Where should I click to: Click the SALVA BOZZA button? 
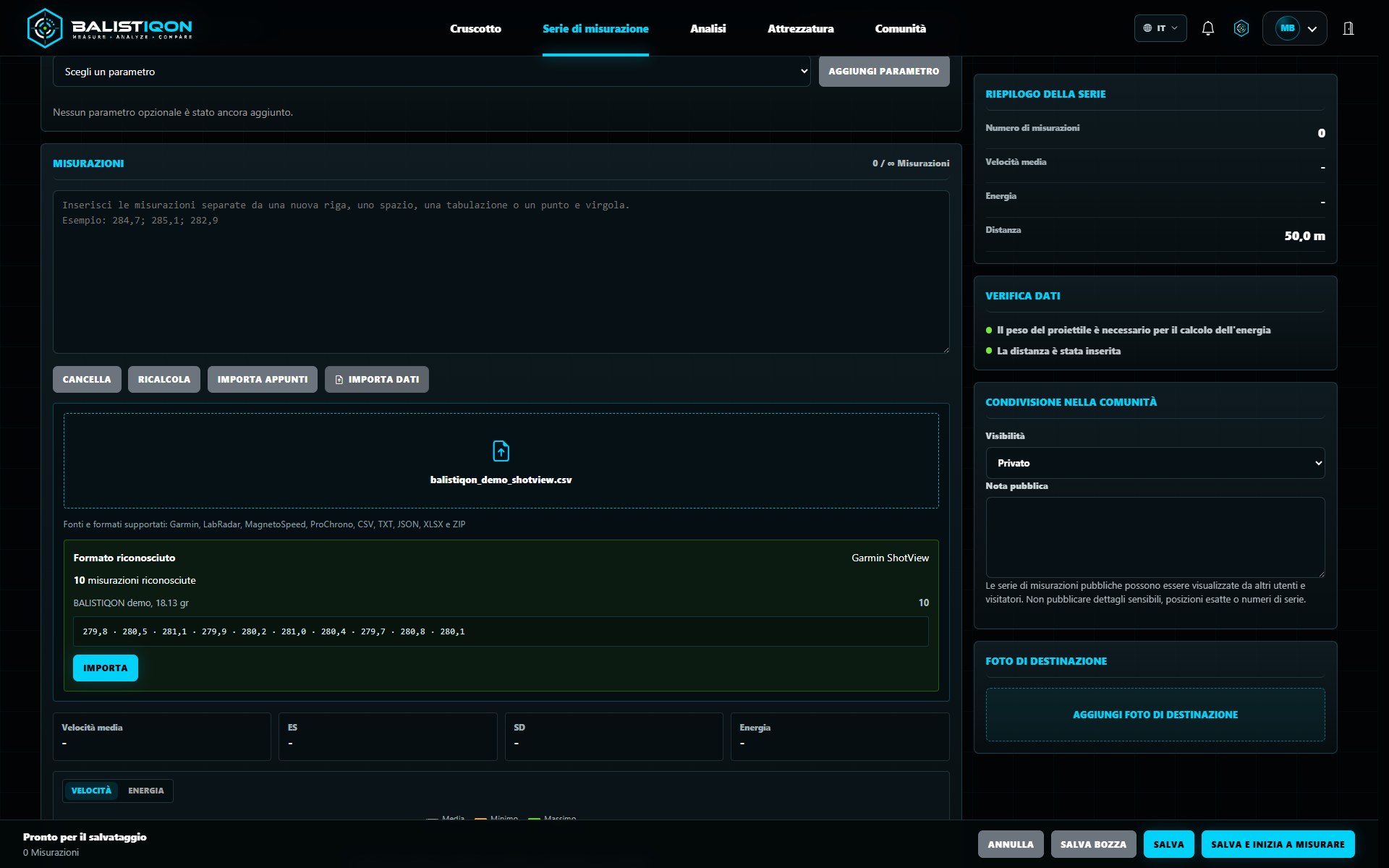pos(1093,844)
